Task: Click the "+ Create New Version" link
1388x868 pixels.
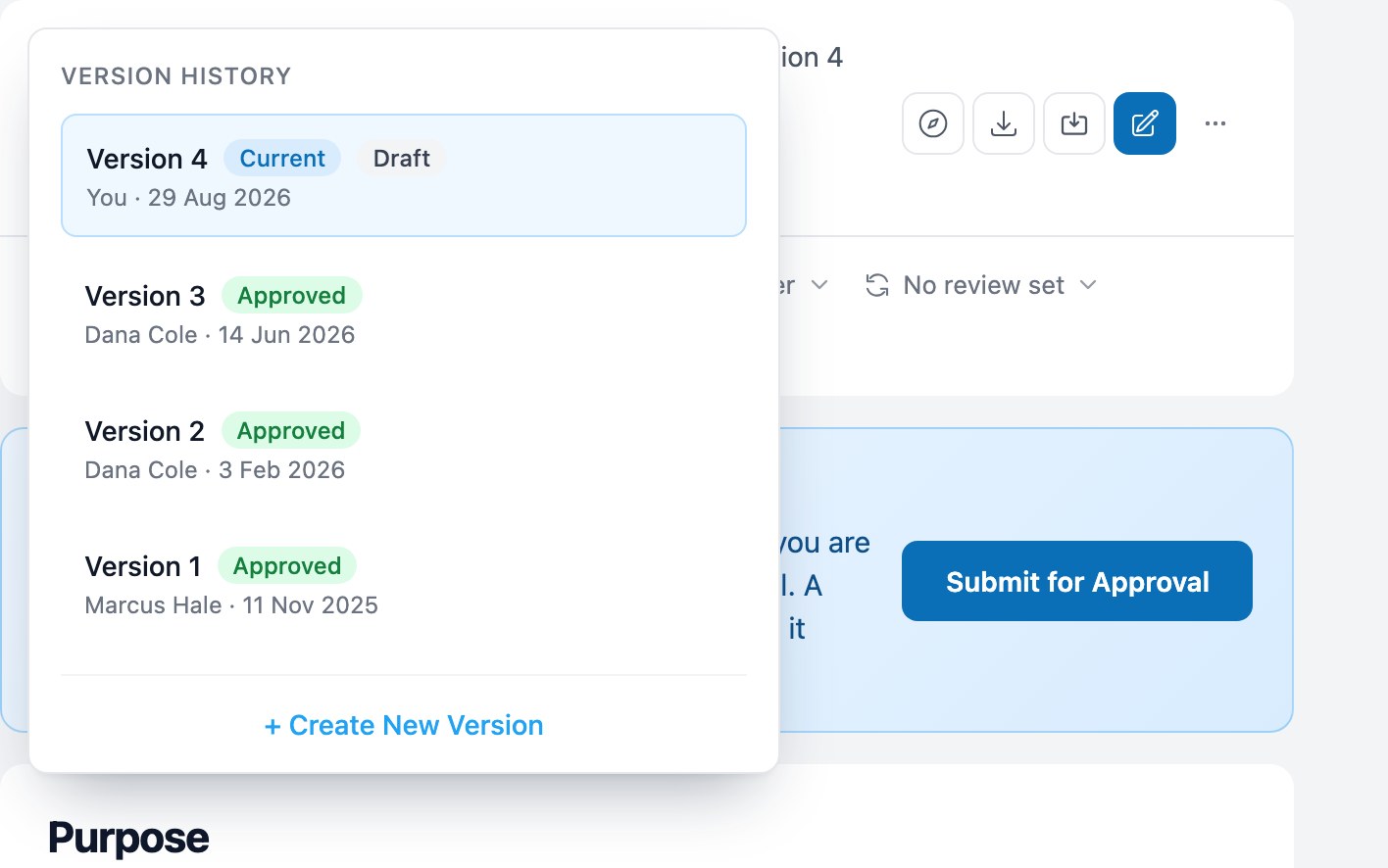Action: pyautogui.click(x=404, y=725)
